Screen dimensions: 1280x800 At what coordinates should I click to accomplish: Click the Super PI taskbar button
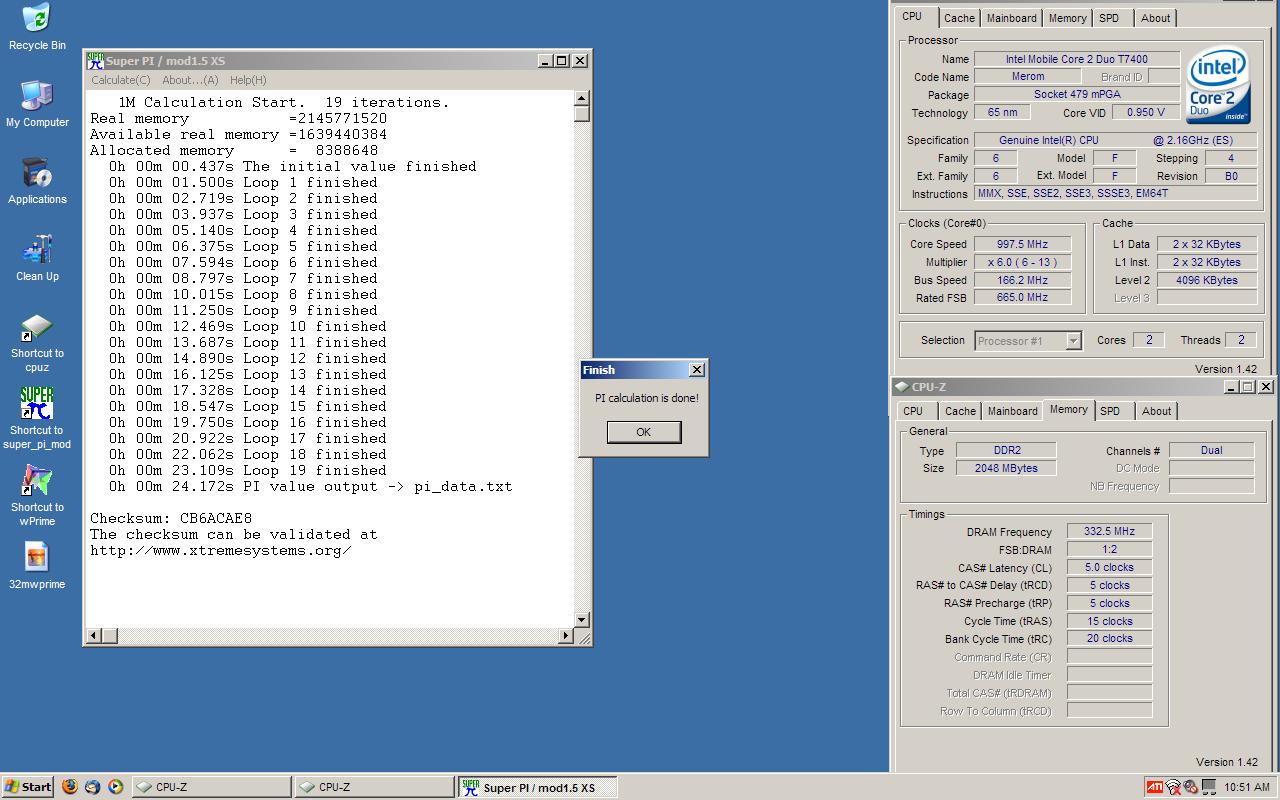pos(538,787)
